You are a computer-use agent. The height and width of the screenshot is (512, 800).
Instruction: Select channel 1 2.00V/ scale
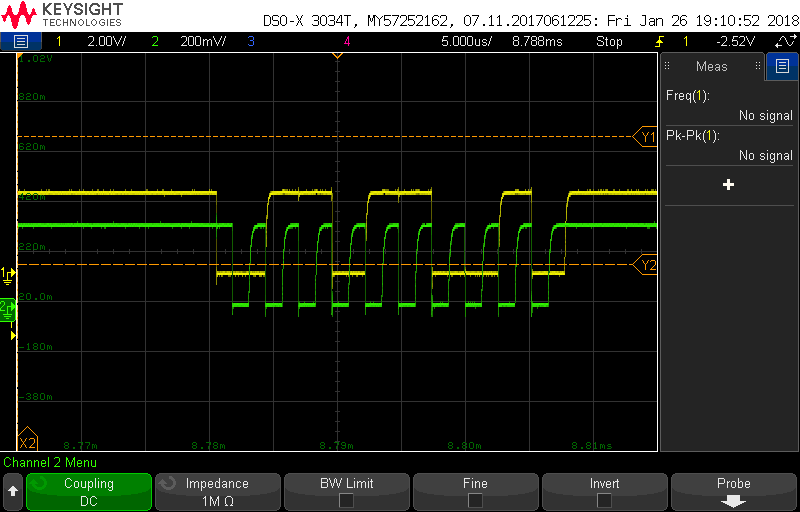[x=108, y=41]
